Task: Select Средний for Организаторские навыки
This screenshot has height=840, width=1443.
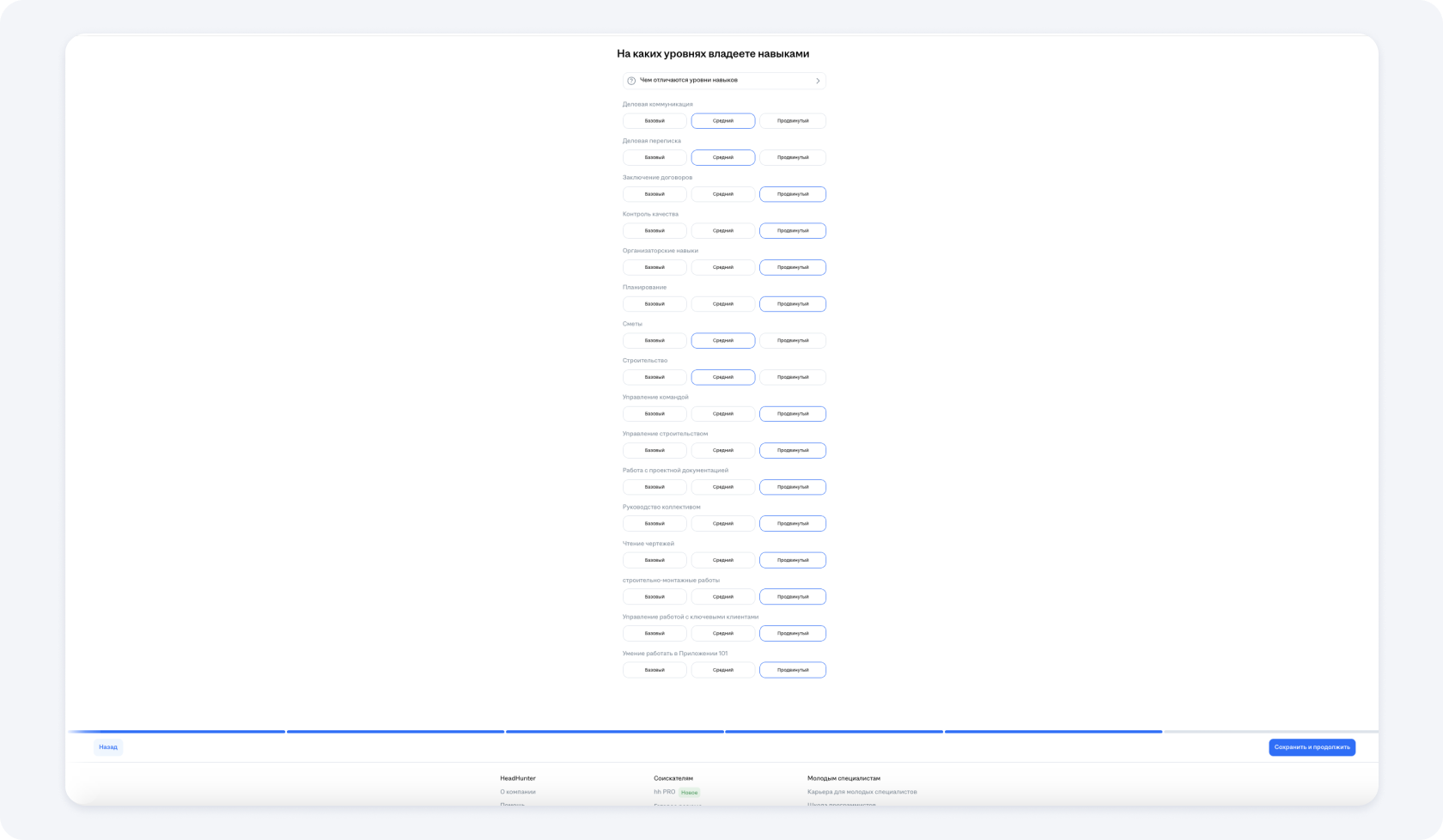Action: click(723, 267)
